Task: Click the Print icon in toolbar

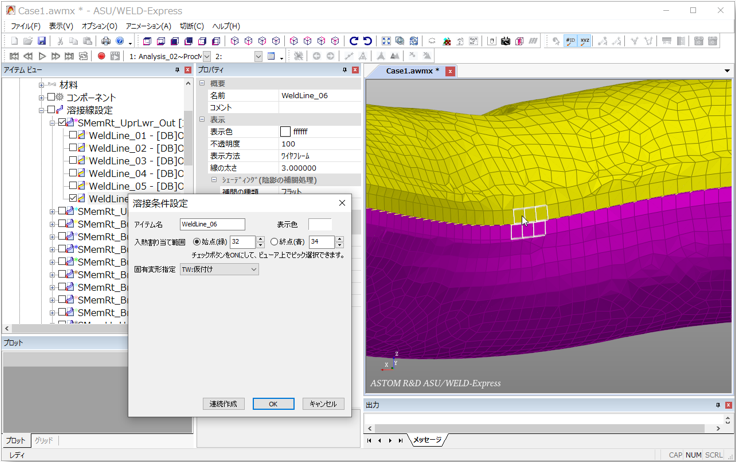Action: coord(105,41)
